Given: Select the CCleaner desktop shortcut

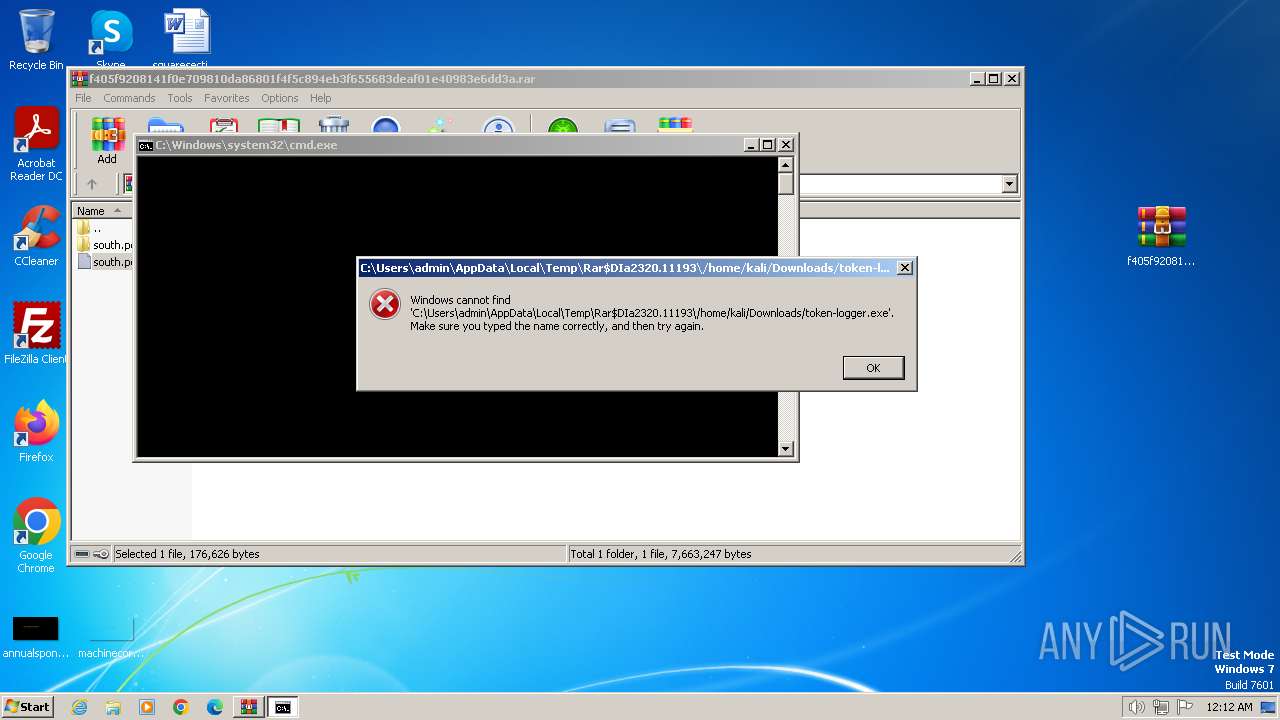Looking at the screenshot, I should [36, 236].
